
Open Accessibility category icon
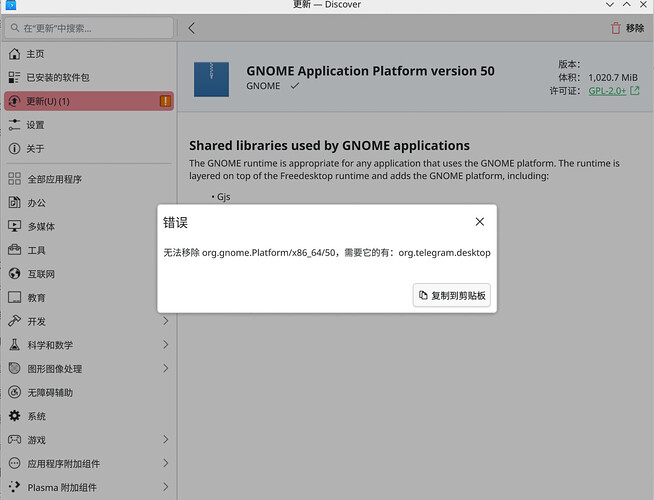(14, 392)
